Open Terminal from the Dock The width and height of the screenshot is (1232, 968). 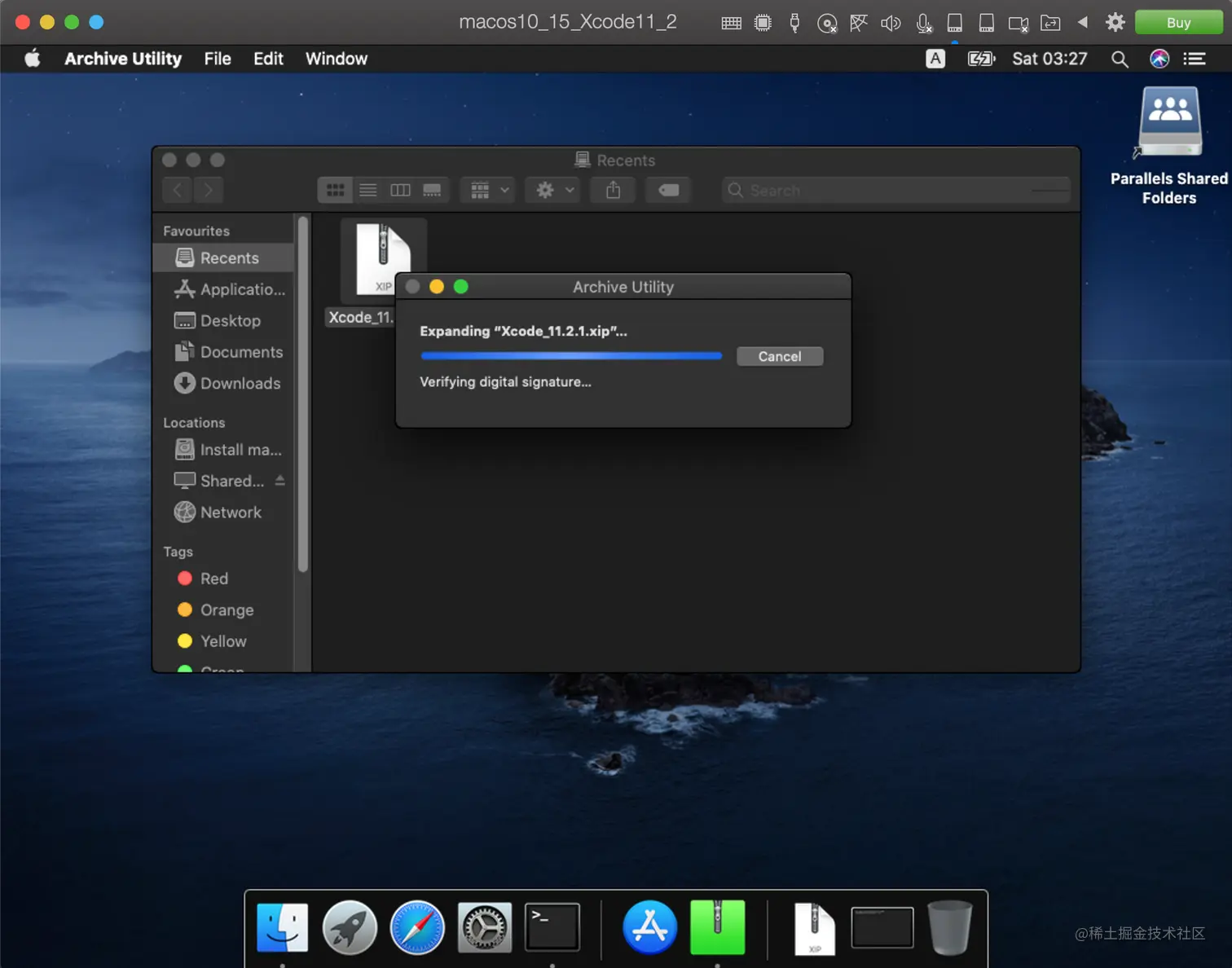[552, 927]
